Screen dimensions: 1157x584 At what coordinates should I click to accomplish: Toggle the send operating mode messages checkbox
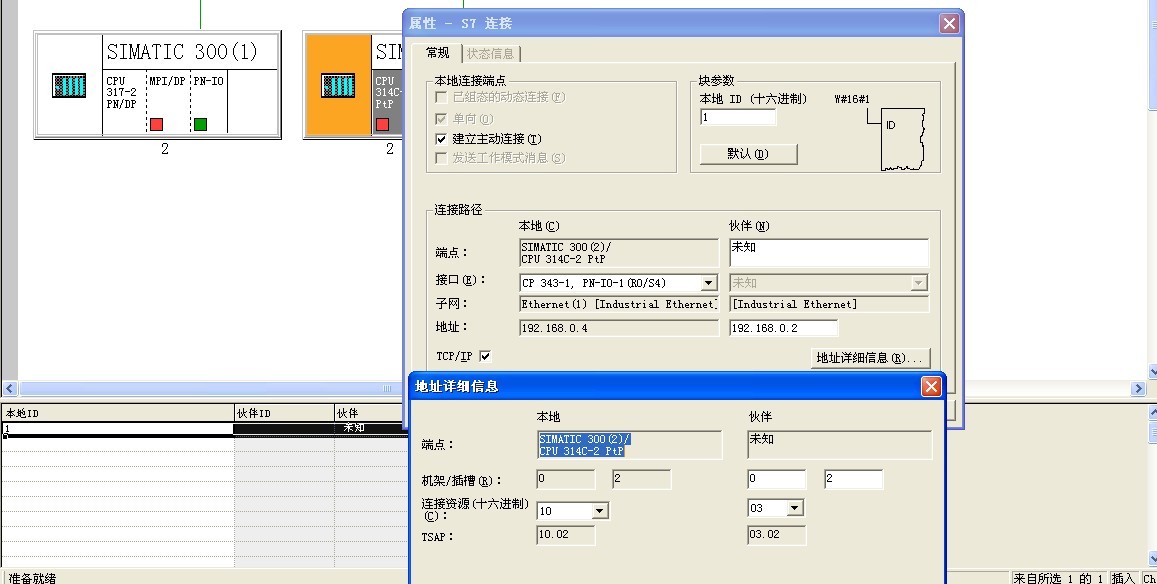[x=441, y=158]
